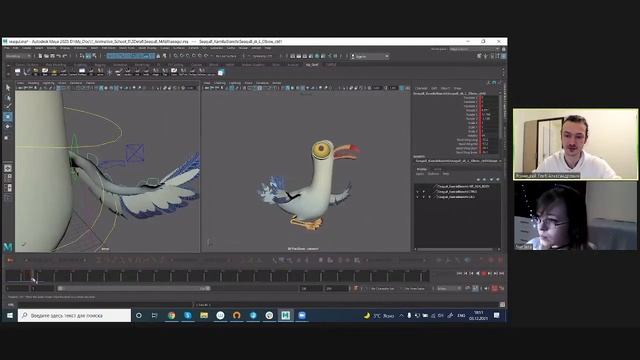Click the Maya logo at toolbox bottom
Viewport: 640px width, 360px height.
pos(8,247)
